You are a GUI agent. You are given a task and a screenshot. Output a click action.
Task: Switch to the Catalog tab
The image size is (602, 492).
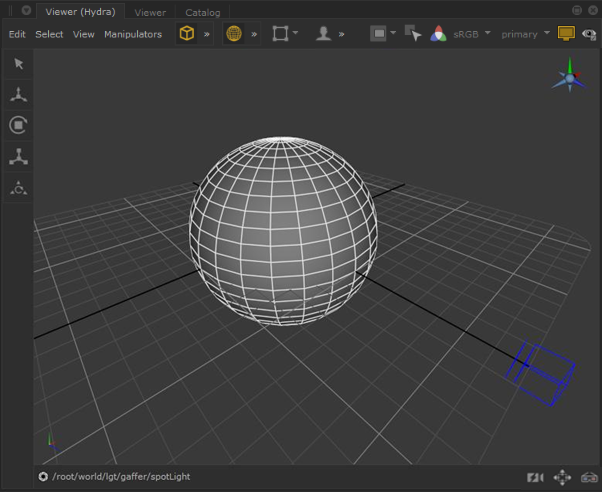pos(202,12)
